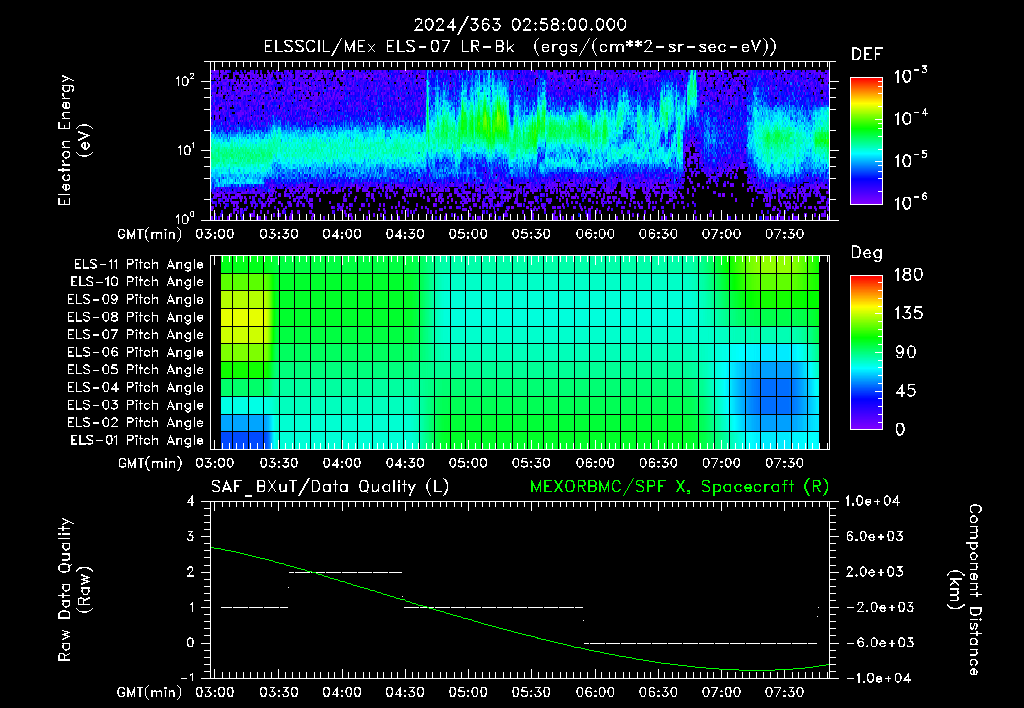Click the 1.0e+04 right axis value

[873, 502]
